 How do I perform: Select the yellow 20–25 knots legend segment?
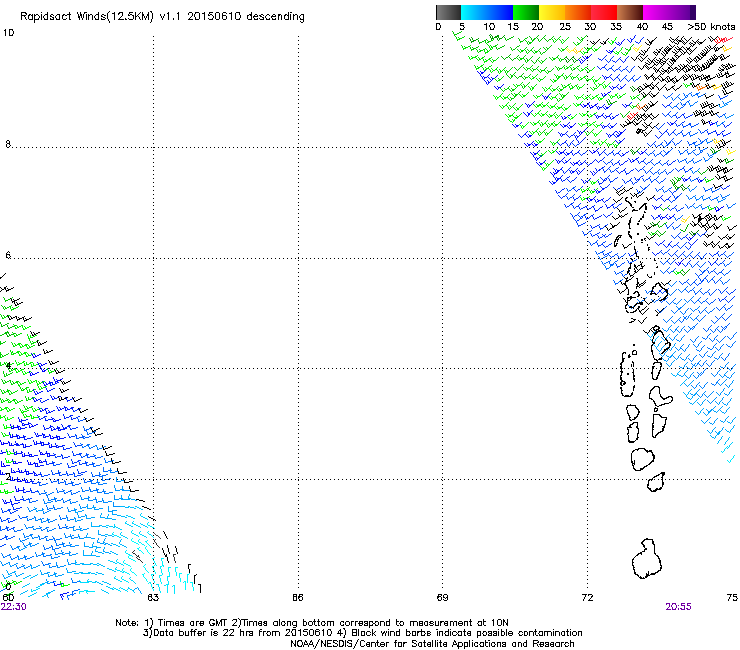(552, 12)
